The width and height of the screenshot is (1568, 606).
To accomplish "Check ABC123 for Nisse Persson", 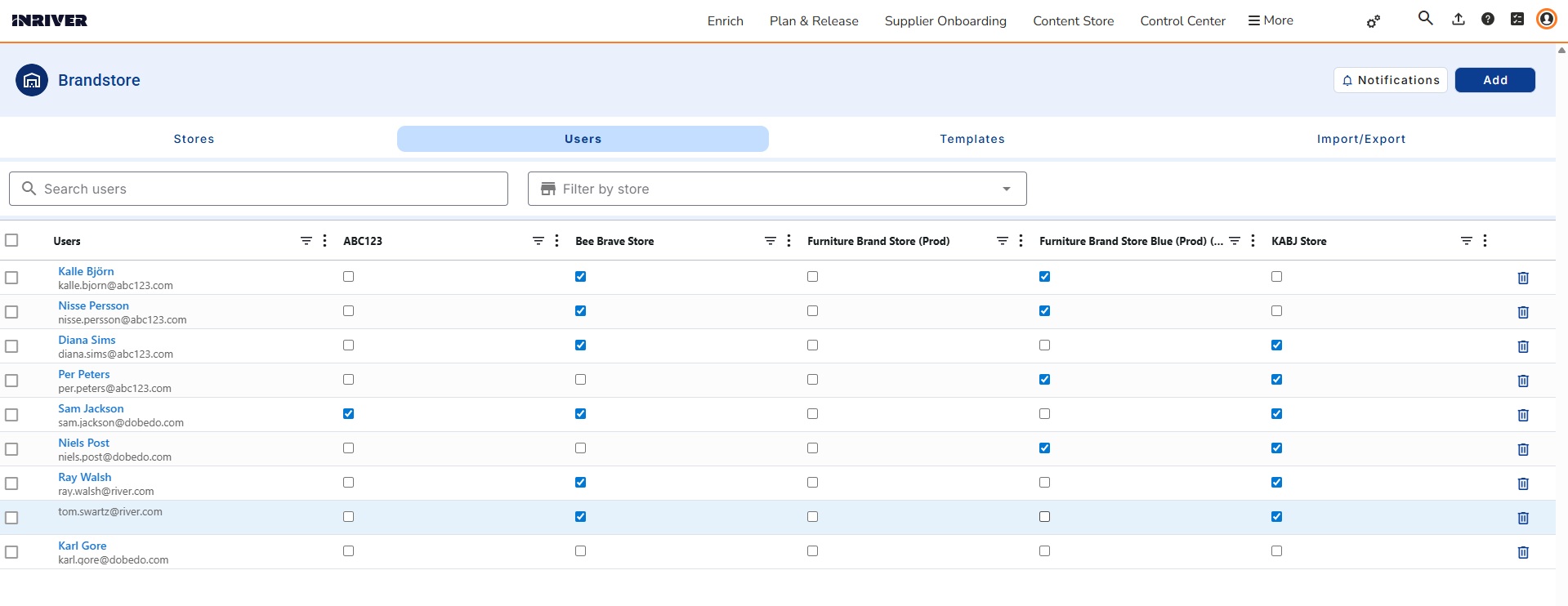I will coord(348,311).
